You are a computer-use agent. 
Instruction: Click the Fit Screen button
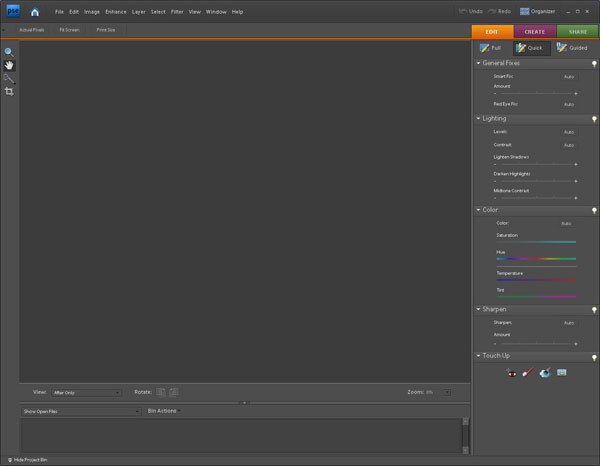pyautogui.click(x=70, y=30)
